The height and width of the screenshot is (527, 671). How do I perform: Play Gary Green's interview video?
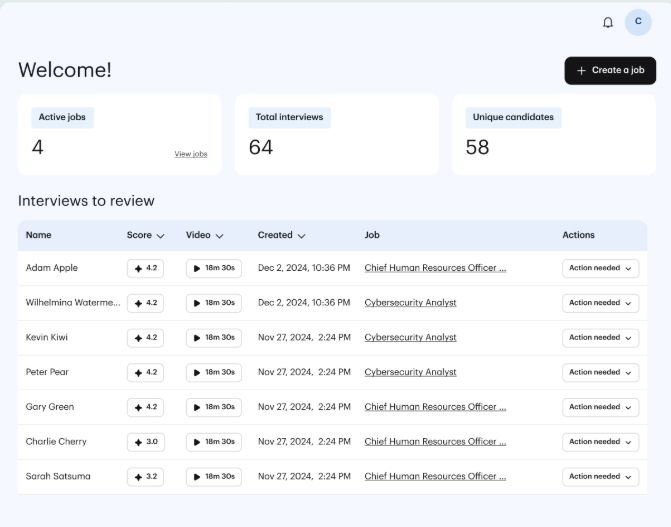click(x=213, y=407)
